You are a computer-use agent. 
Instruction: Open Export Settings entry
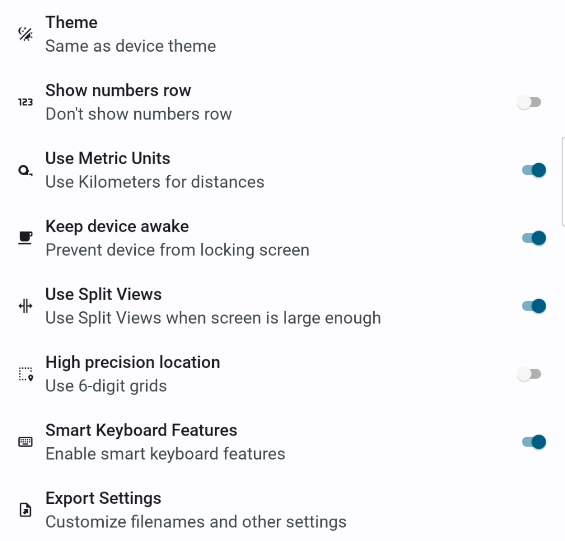[282, 510]
